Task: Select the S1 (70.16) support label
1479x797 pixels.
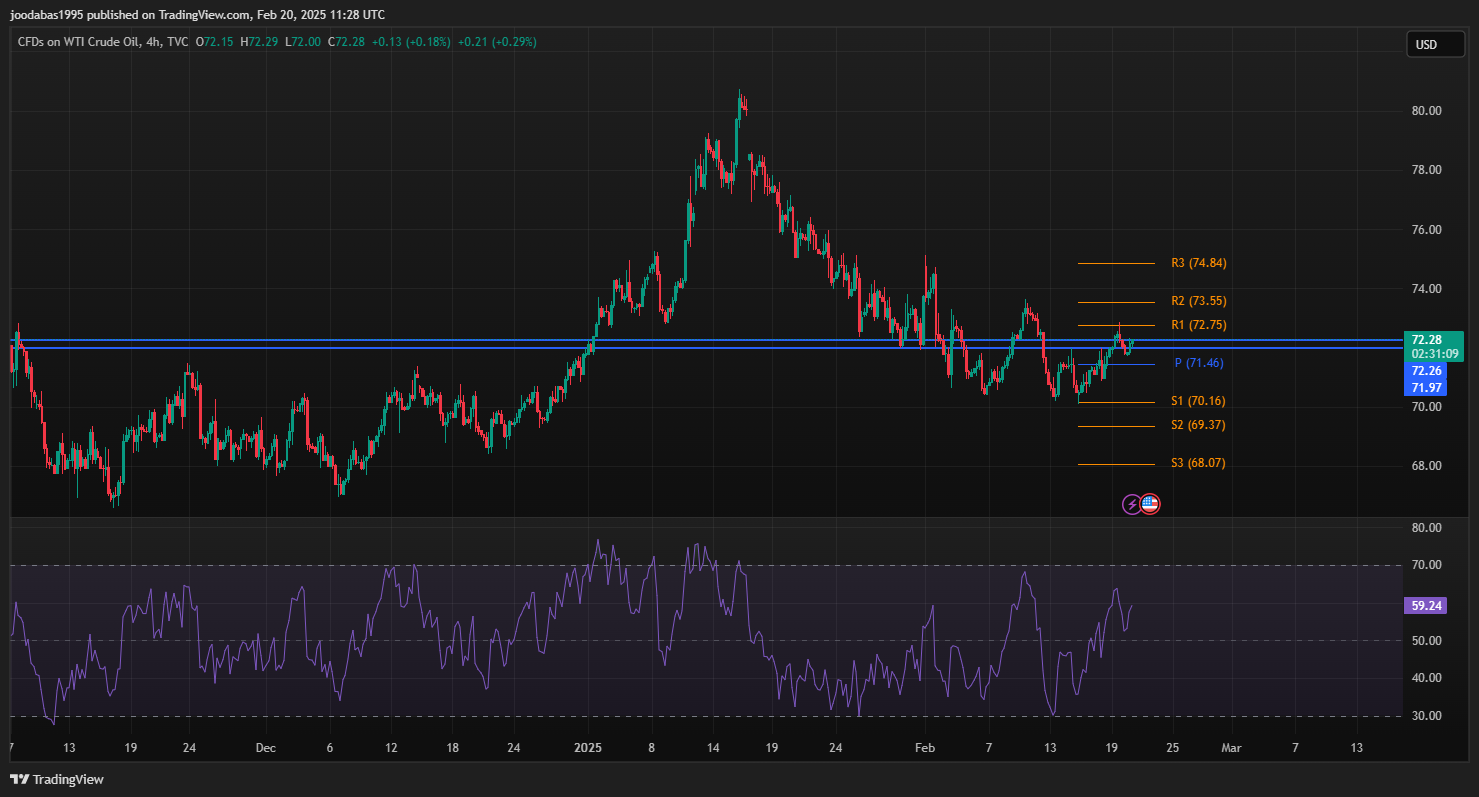Action: point(1198,401)
